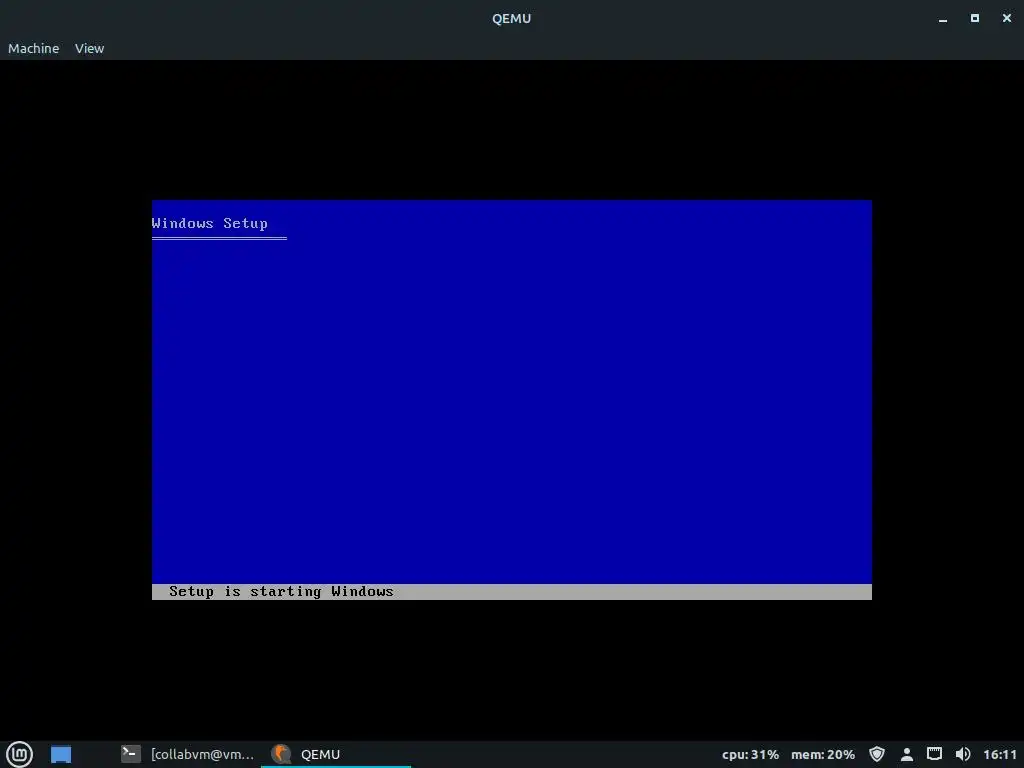
Task: Click the 'Windows Setup' heading text
Action: [210, 223]
